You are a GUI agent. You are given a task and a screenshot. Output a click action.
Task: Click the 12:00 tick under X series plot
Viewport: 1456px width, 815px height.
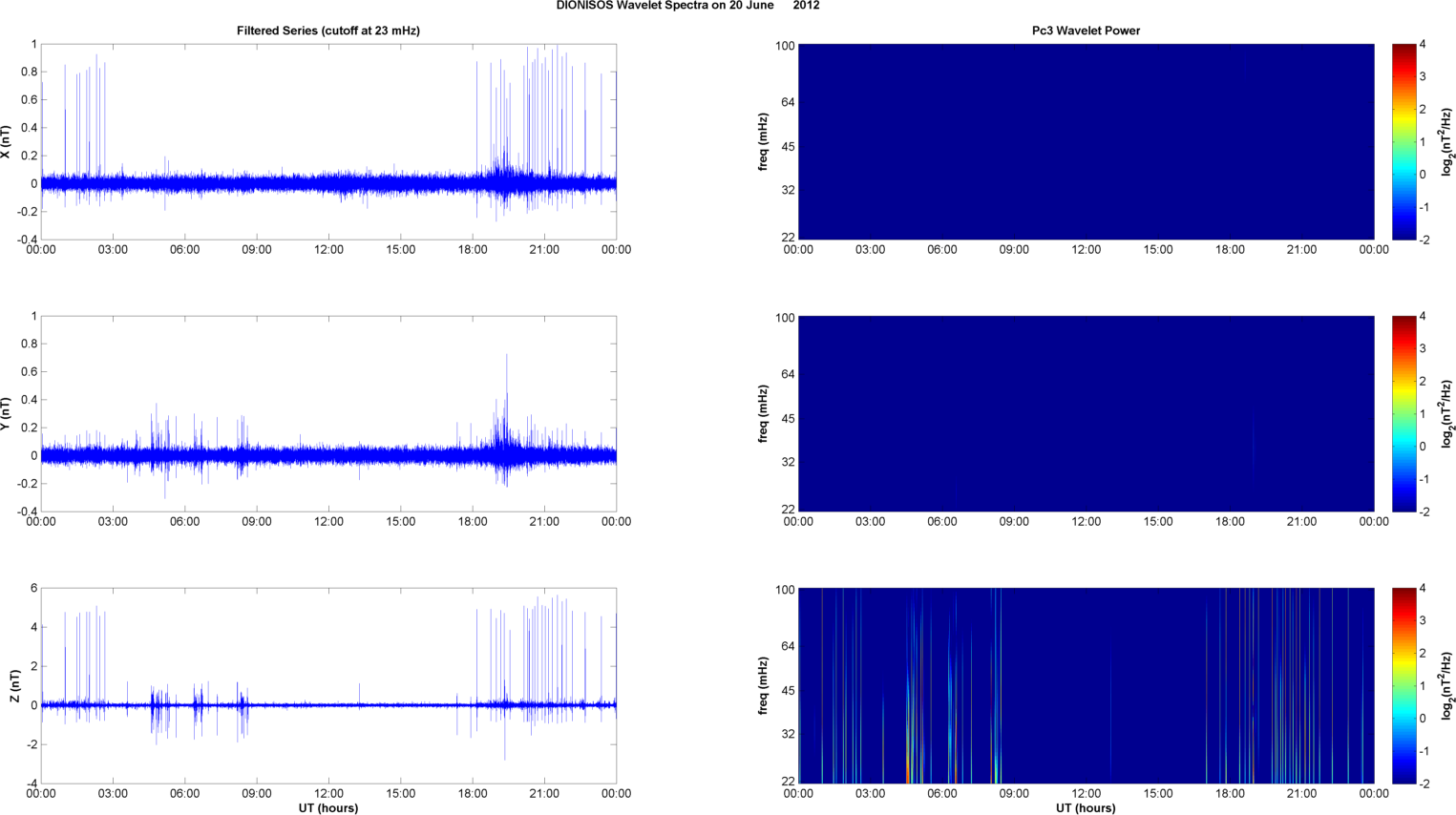328,250
